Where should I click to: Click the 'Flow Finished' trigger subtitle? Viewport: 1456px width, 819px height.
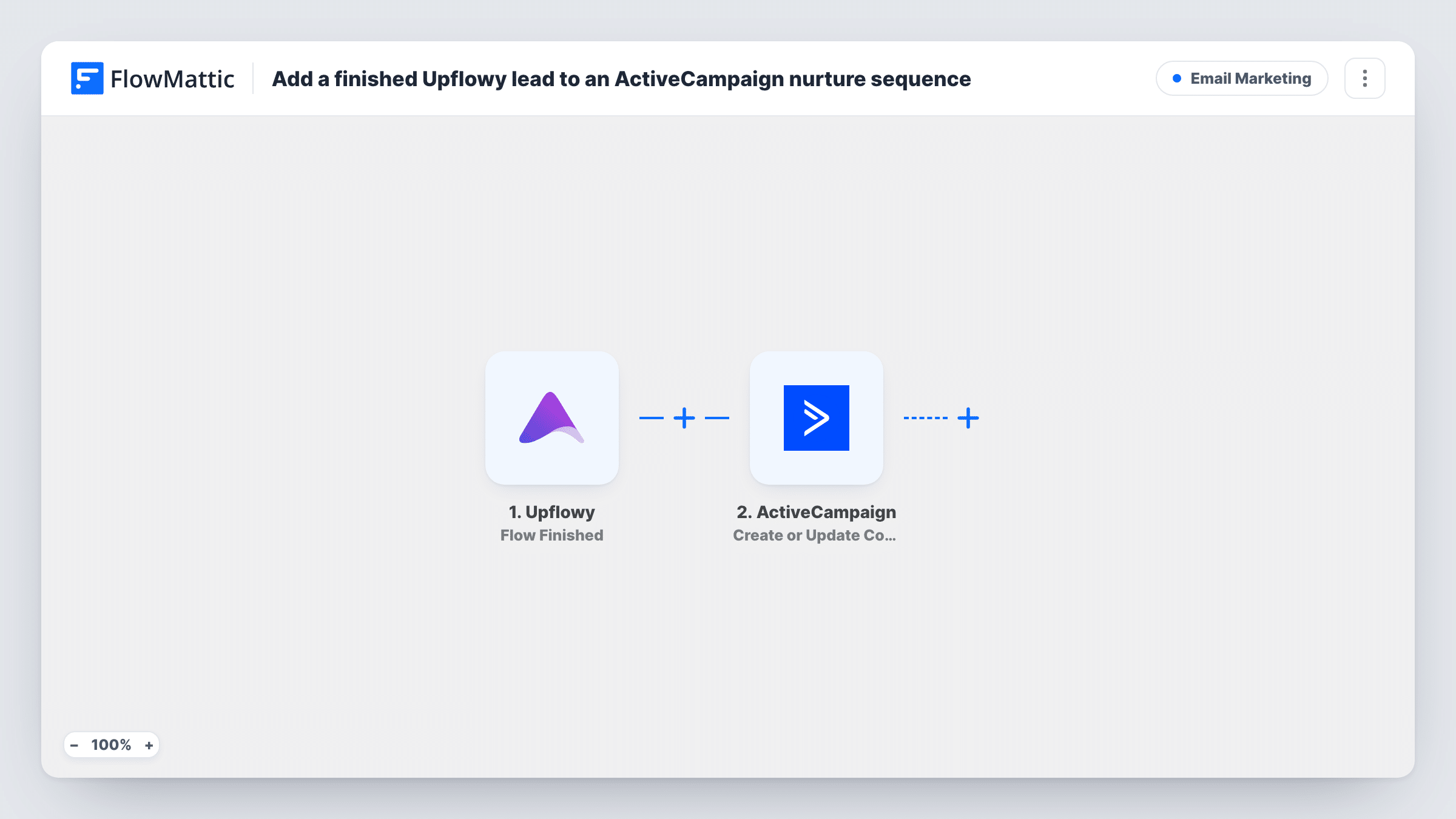point(552,535)
